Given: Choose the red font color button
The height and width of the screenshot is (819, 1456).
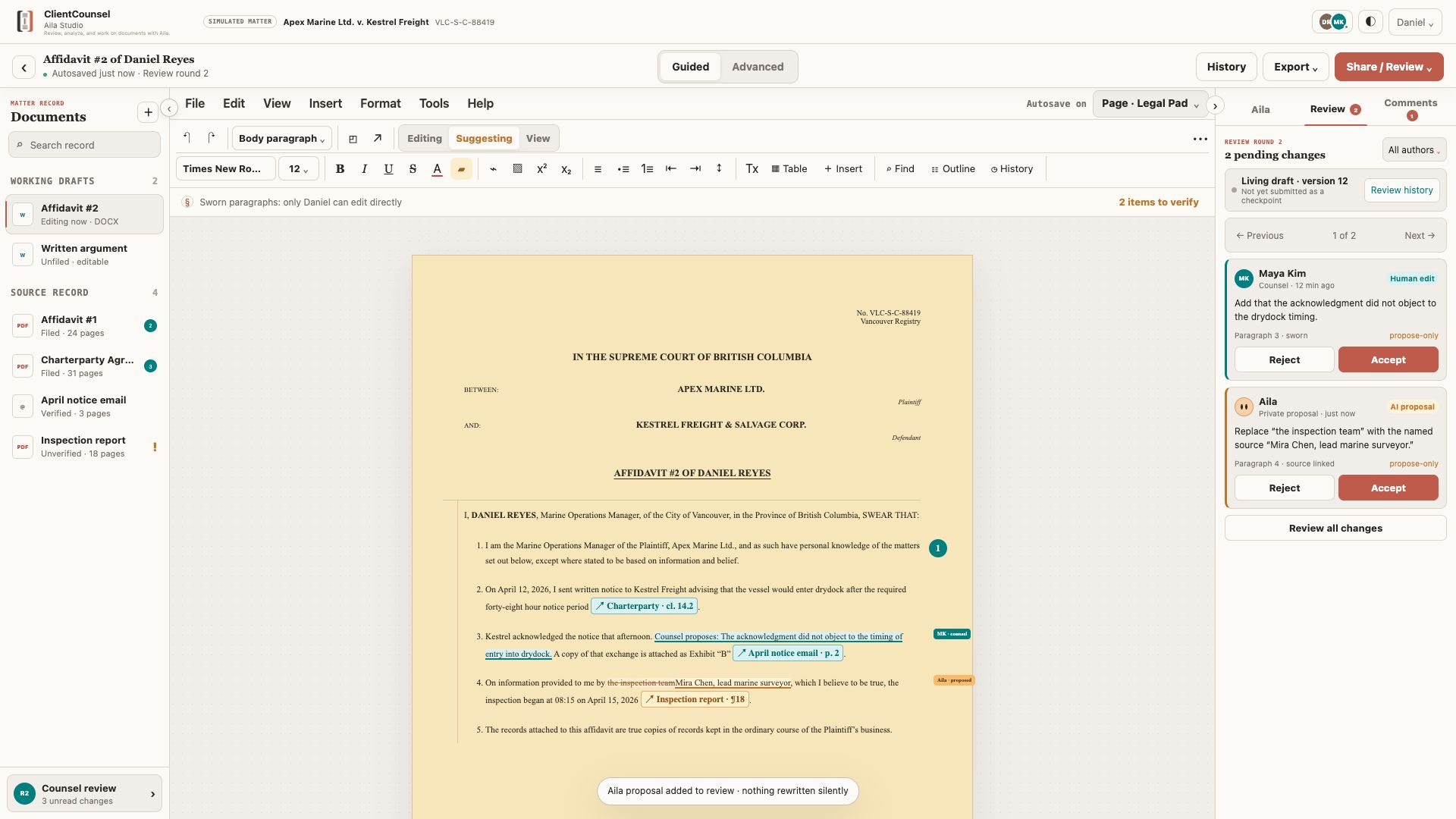Looking at the screenshot, I should [x=437, y=169].
